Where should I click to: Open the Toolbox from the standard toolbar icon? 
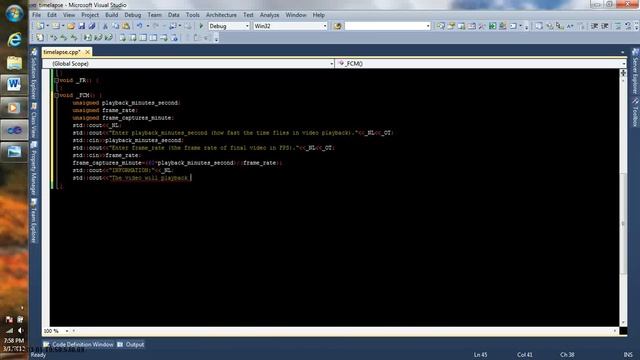pyautogui.click(x=482, y=26)
